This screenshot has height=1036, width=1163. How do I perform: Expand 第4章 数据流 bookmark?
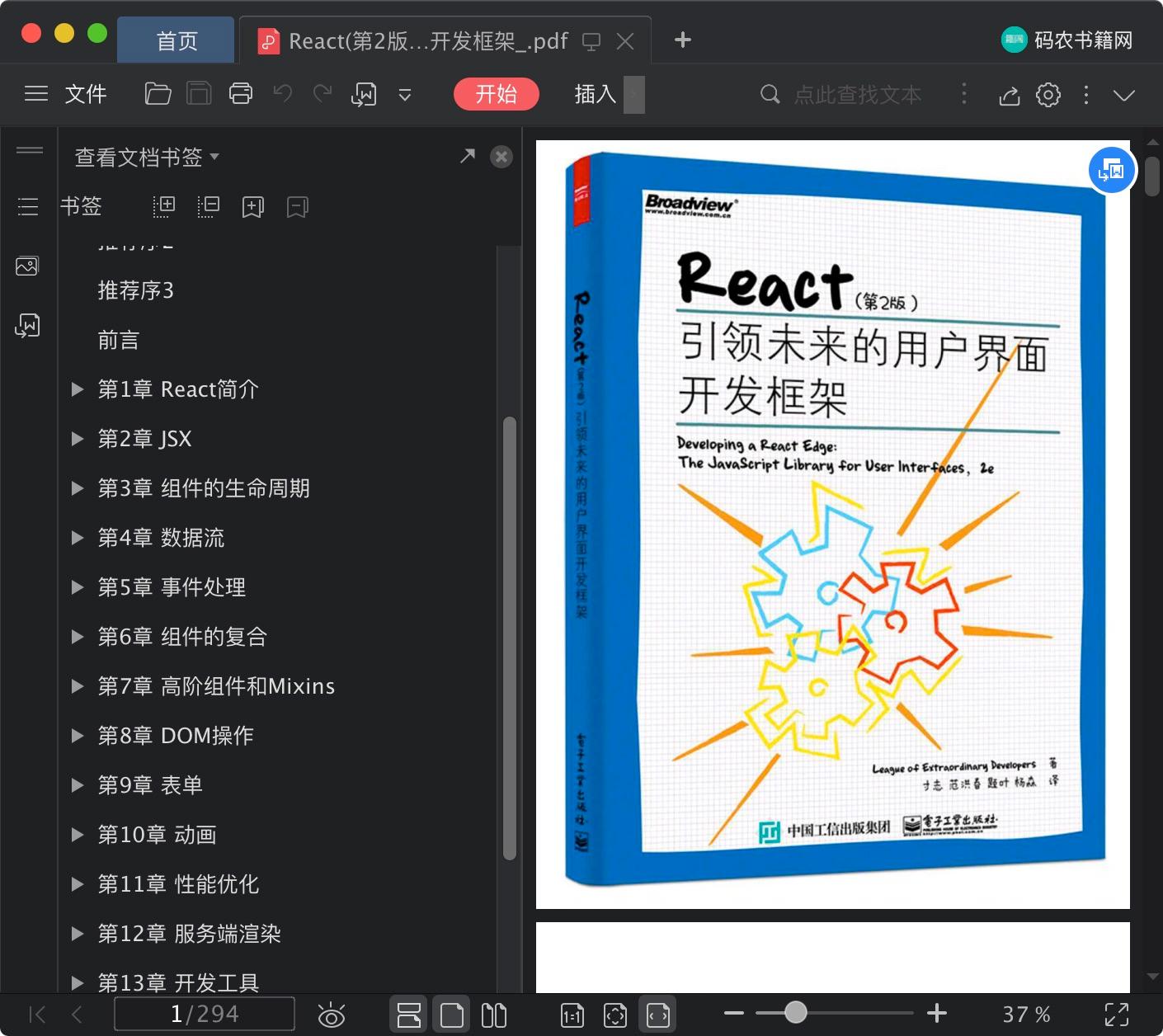tap(78, 538)
